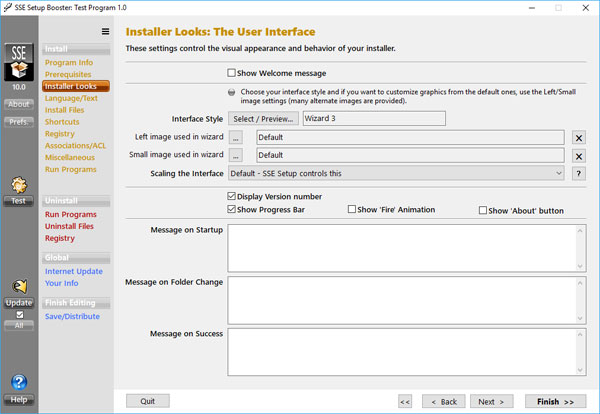Open the orange Run Programs section under Install

[71, 169]
